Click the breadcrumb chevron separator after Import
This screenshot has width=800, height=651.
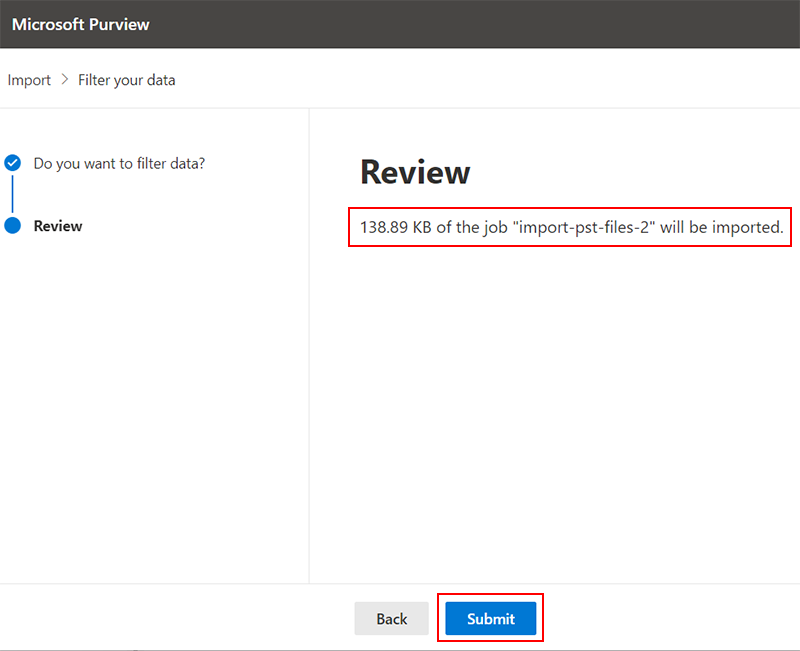click(64, 80)
